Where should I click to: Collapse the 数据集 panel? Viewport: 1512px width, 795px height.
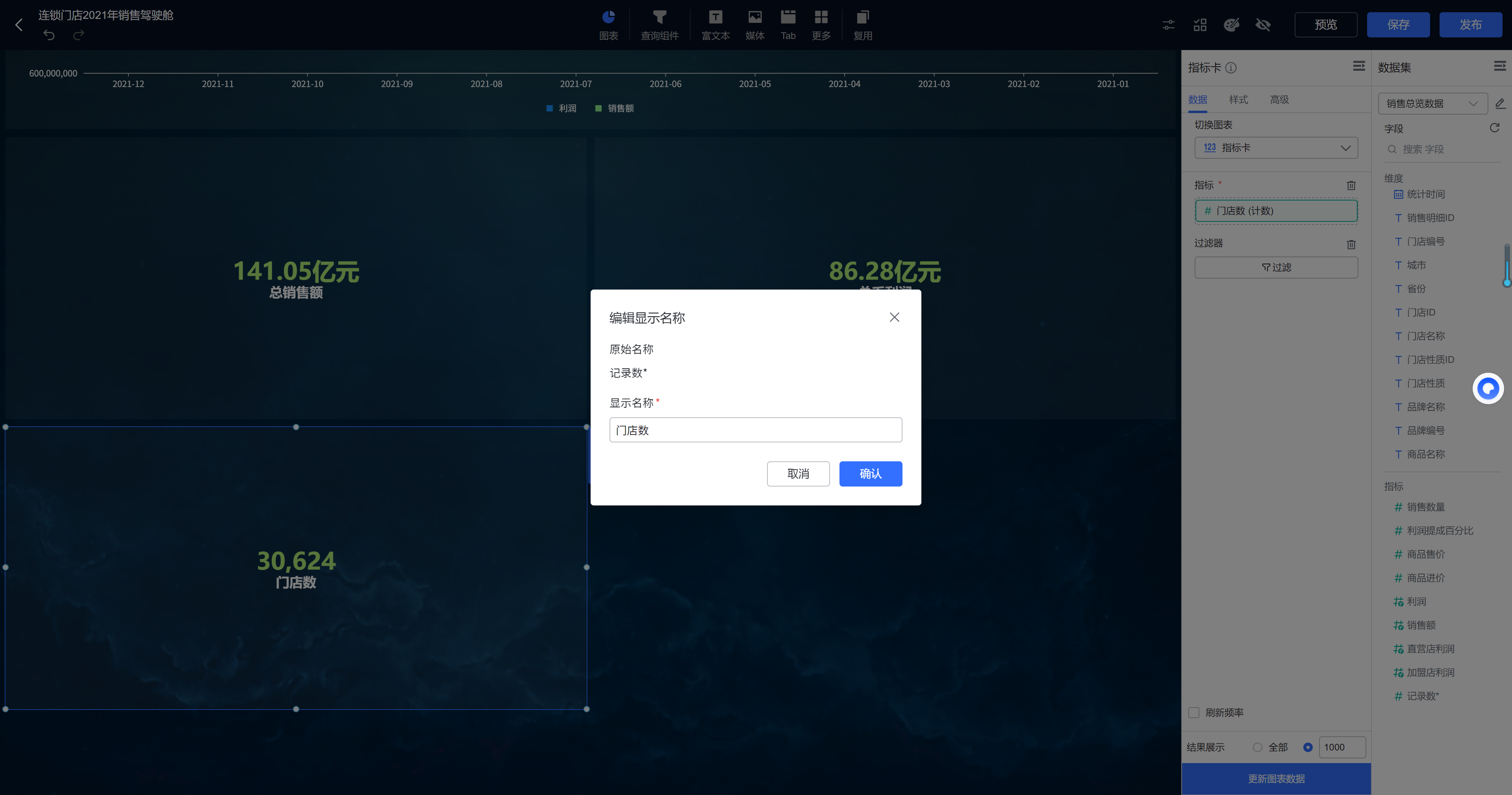[x=1499, y=66]
